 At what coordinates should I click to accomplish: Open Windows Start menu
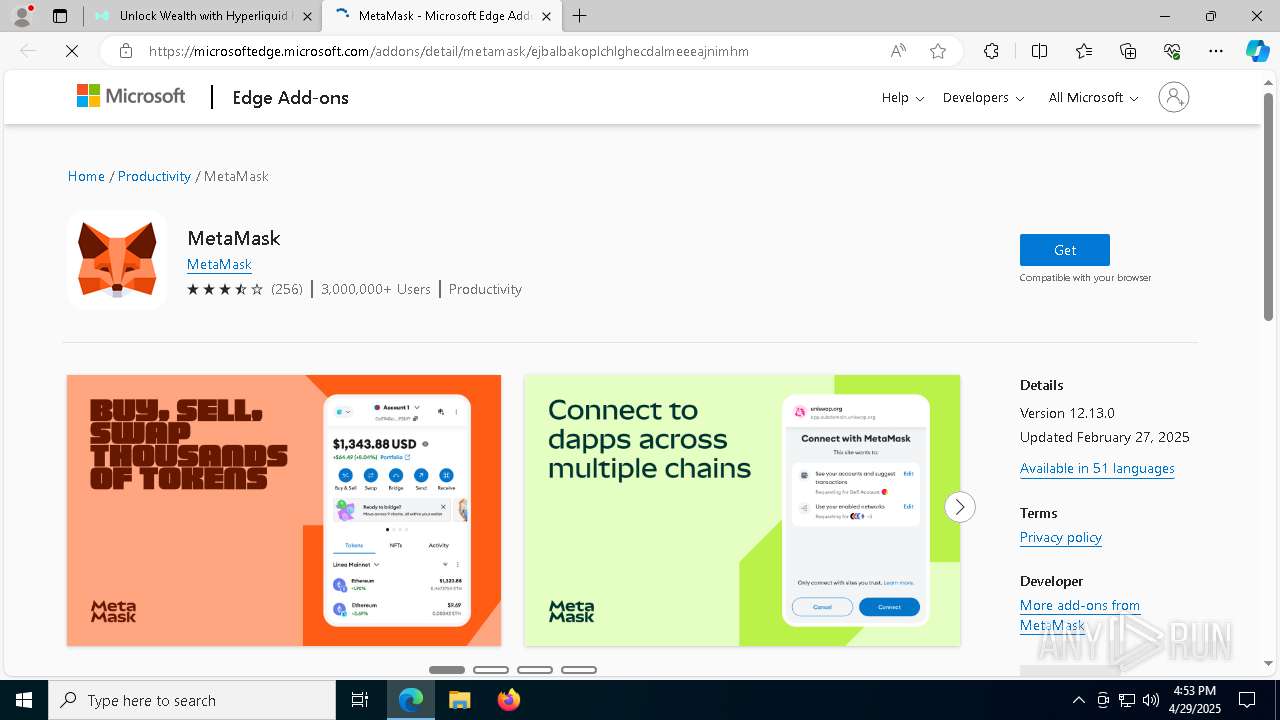point(24,700)
